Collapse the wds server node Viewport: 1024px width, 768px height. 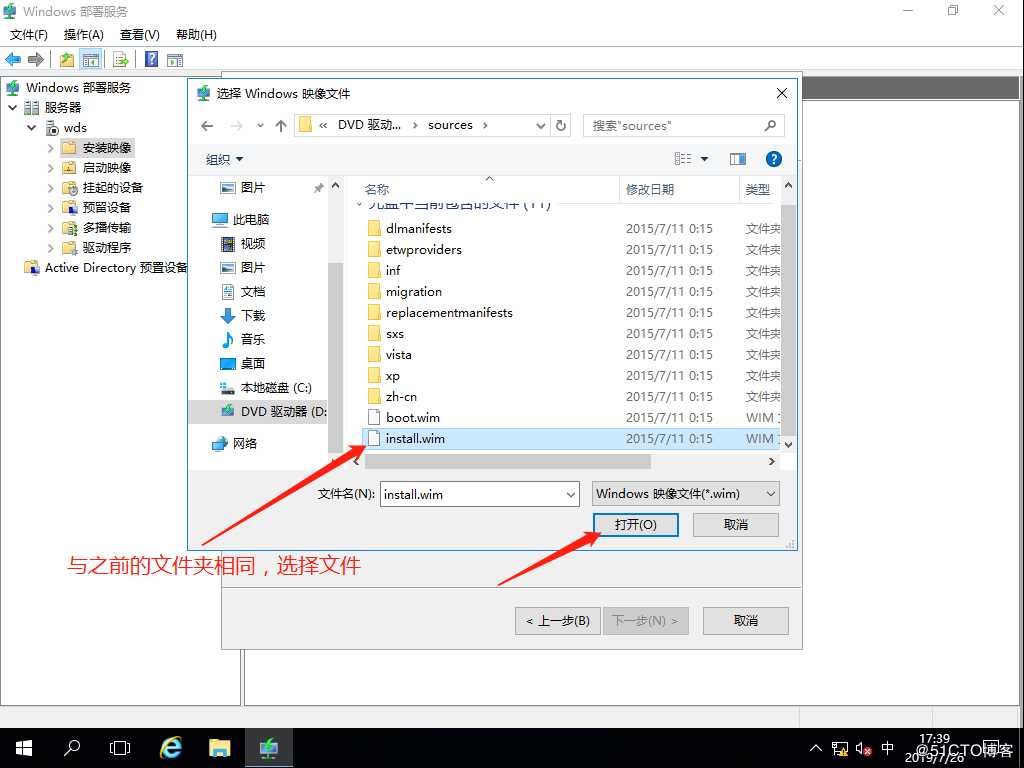31,128
